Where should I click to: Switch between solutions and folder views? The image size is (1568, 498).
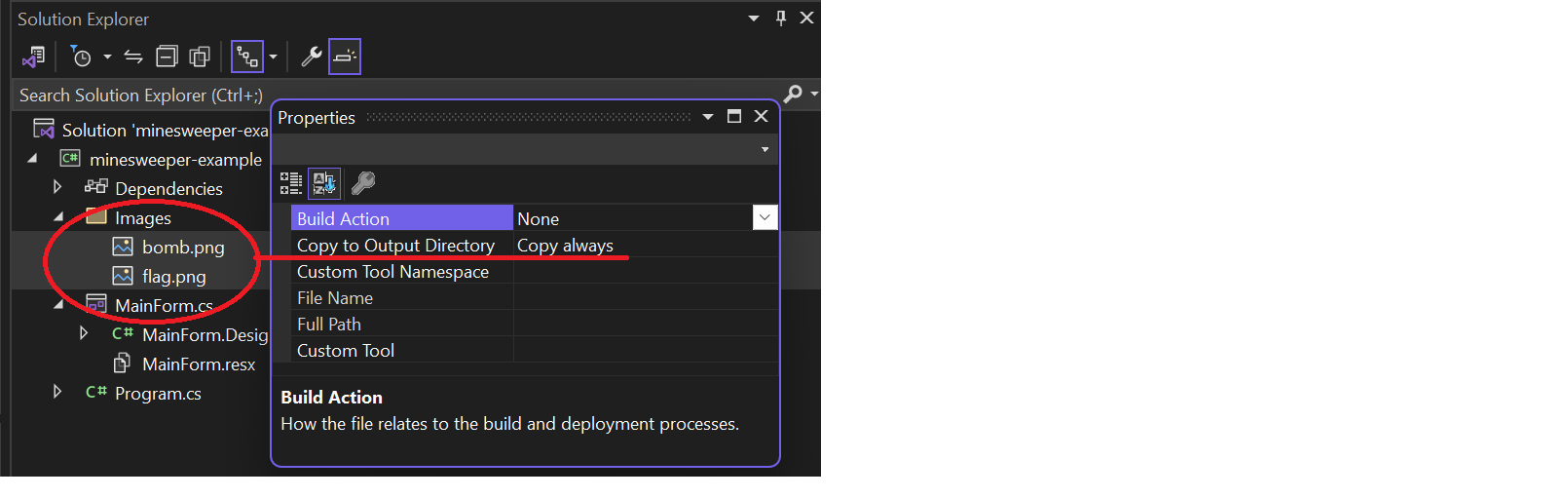(x=34, y=57)
